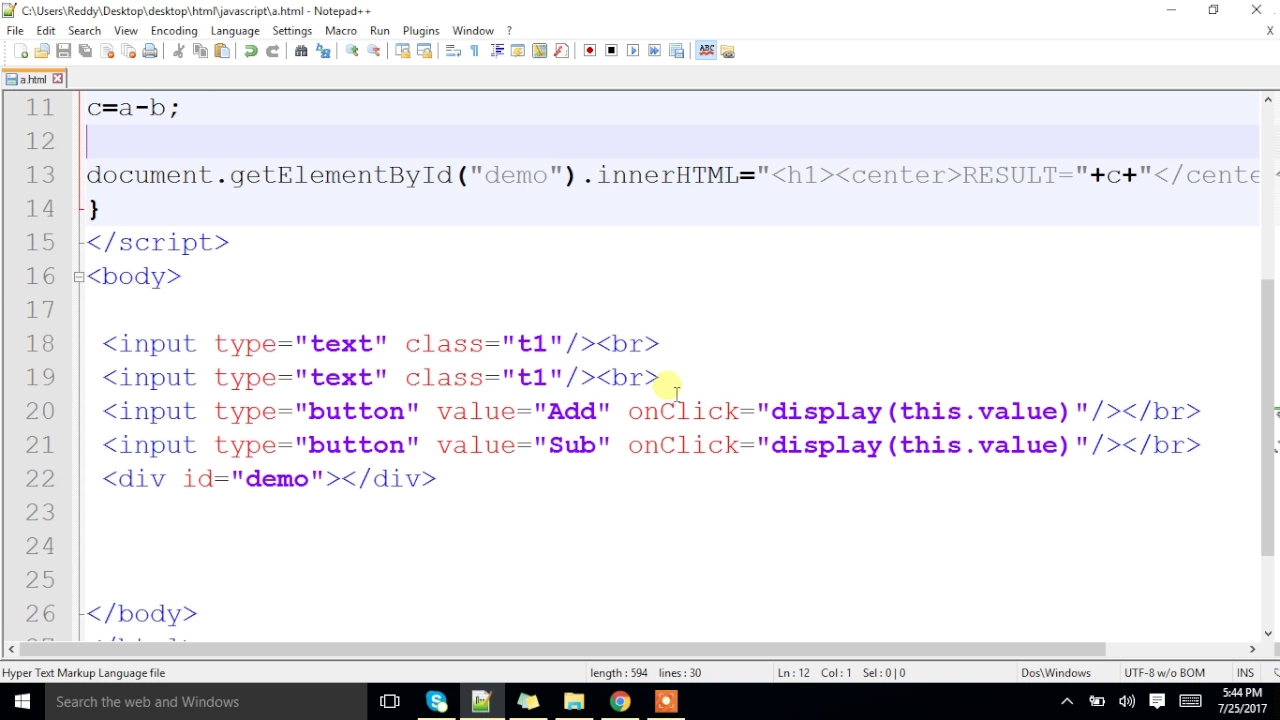Save the file with the Save icon

(x=64, y=51)
